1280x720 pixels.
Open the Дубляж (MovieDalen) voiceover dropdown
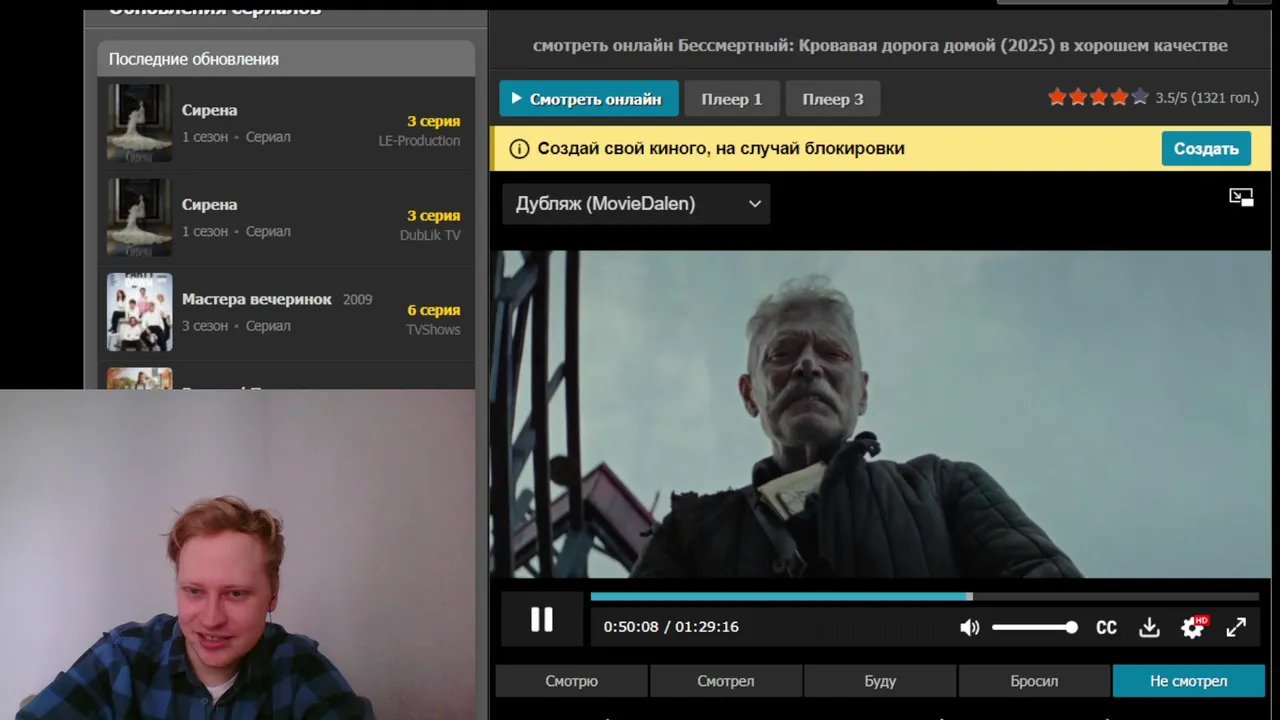pyautogui.click(x=636, y=204)
